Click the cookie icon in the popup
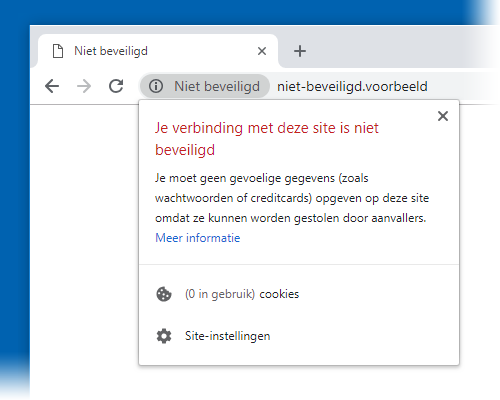 click(x=164, y=294)
